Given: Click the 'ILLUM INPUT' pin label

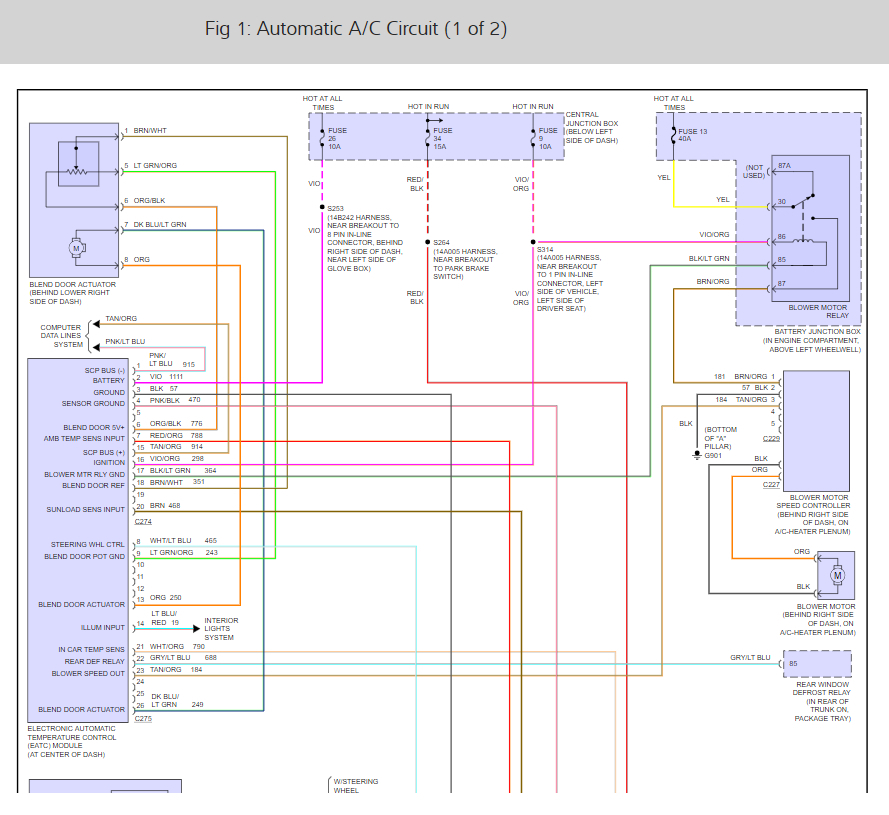Looking at the screenshot, I should [102, 627].
